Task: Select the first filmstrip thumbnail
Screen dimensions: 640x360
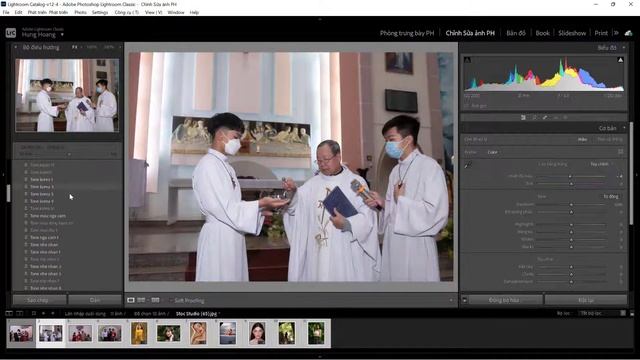Action: click(x=21, y=333)
